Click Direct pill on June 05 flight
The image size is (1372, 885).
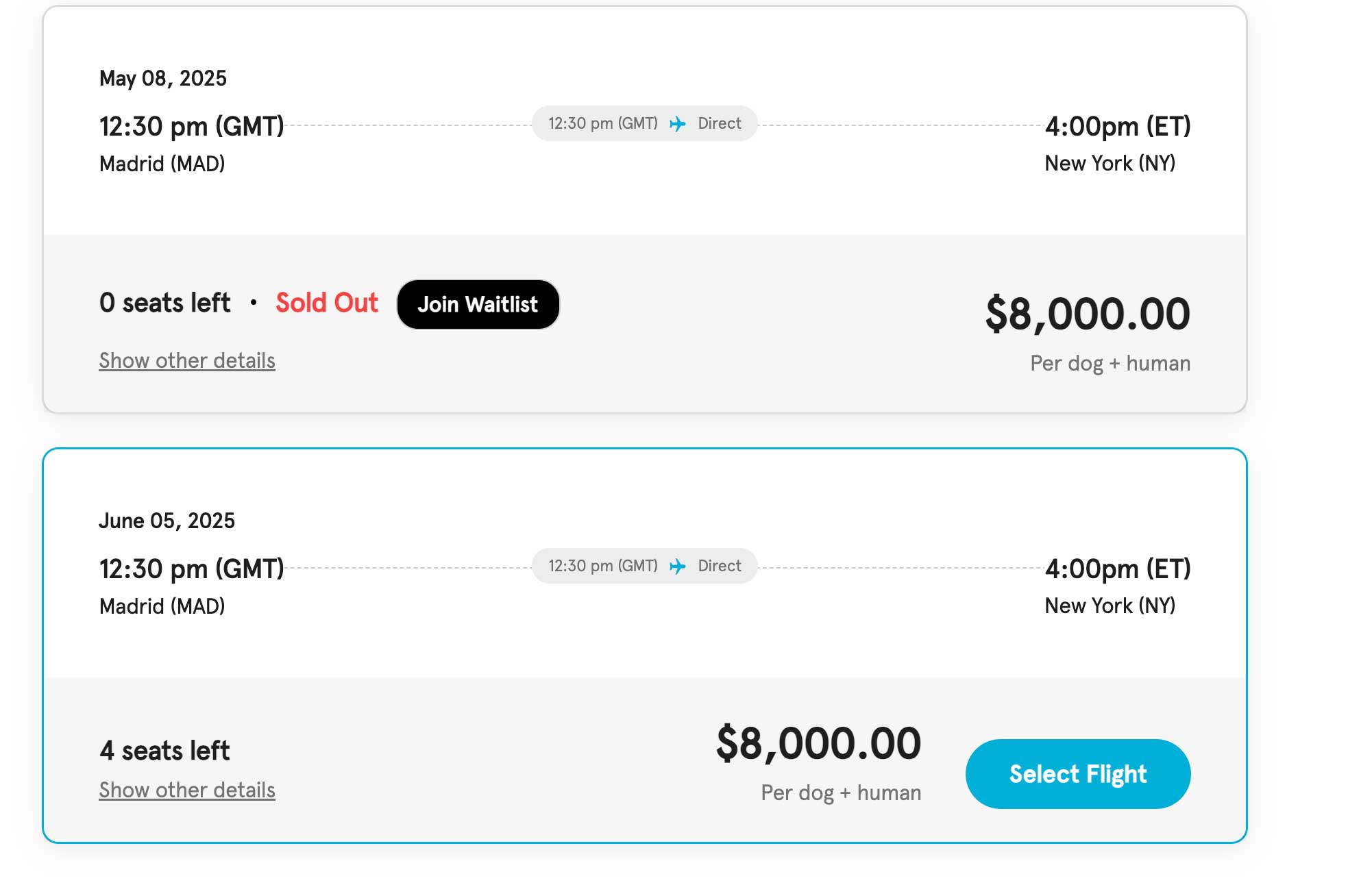(x=644, y=566)
